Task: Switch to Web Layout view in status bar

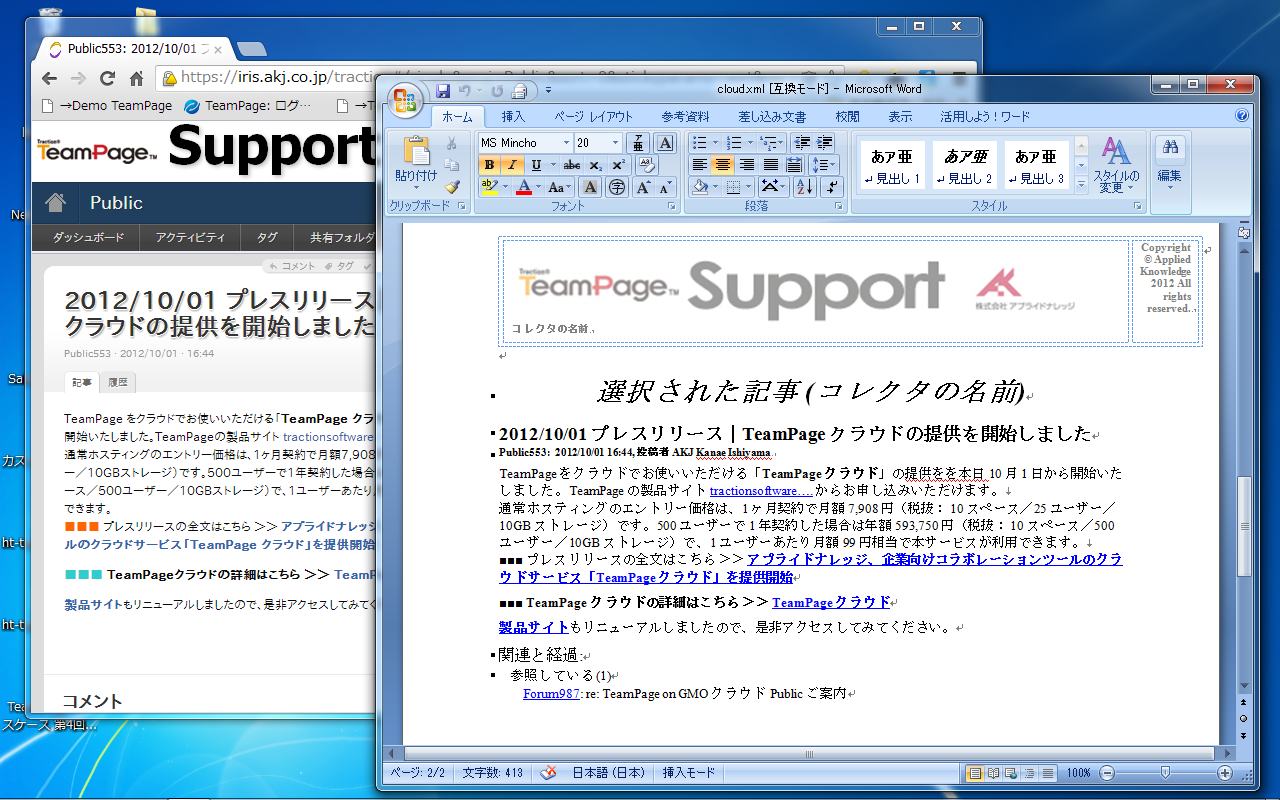Action: 1011,773
